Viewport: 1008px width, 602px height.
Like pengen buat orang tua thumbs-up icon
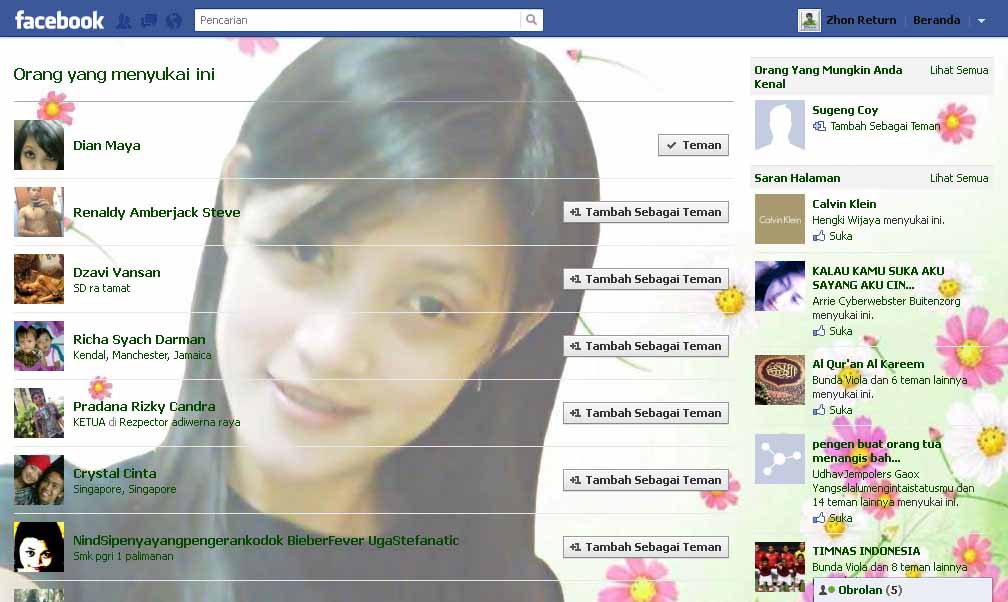(x=819, y=518)
